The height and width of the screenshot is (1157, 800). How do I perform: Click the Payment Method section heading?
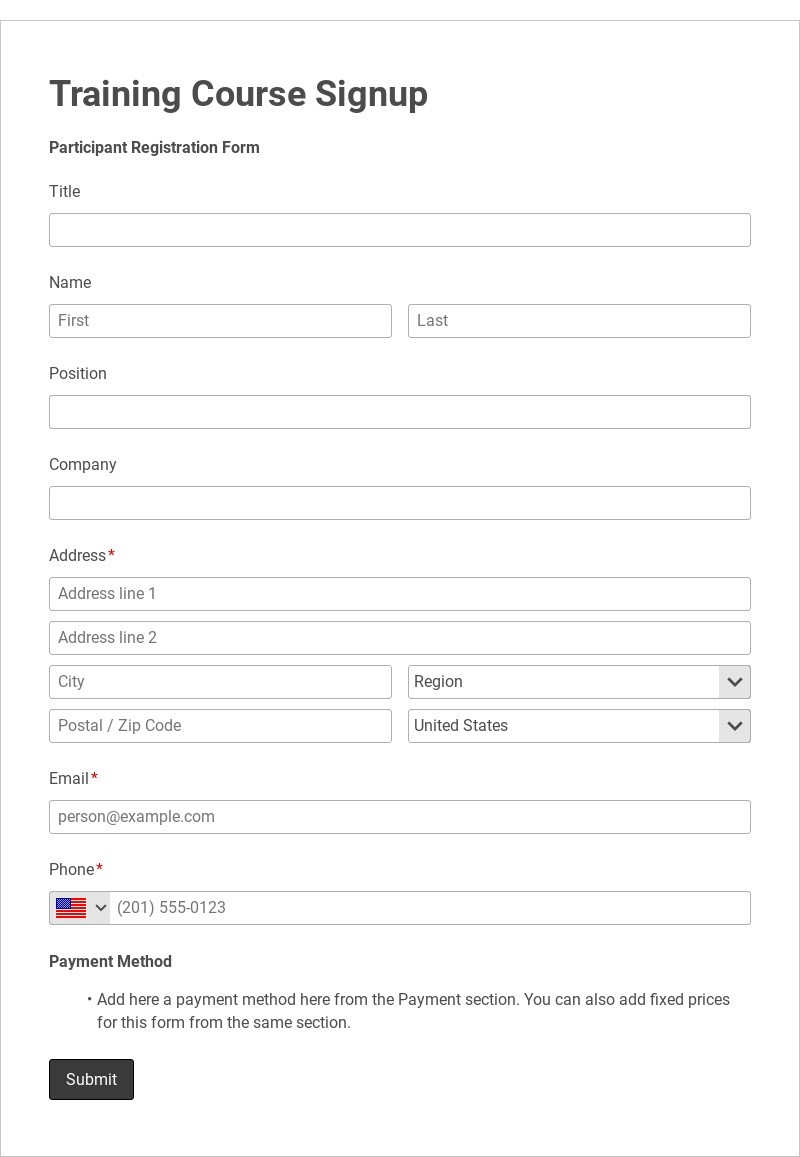(x=110, y=961)
